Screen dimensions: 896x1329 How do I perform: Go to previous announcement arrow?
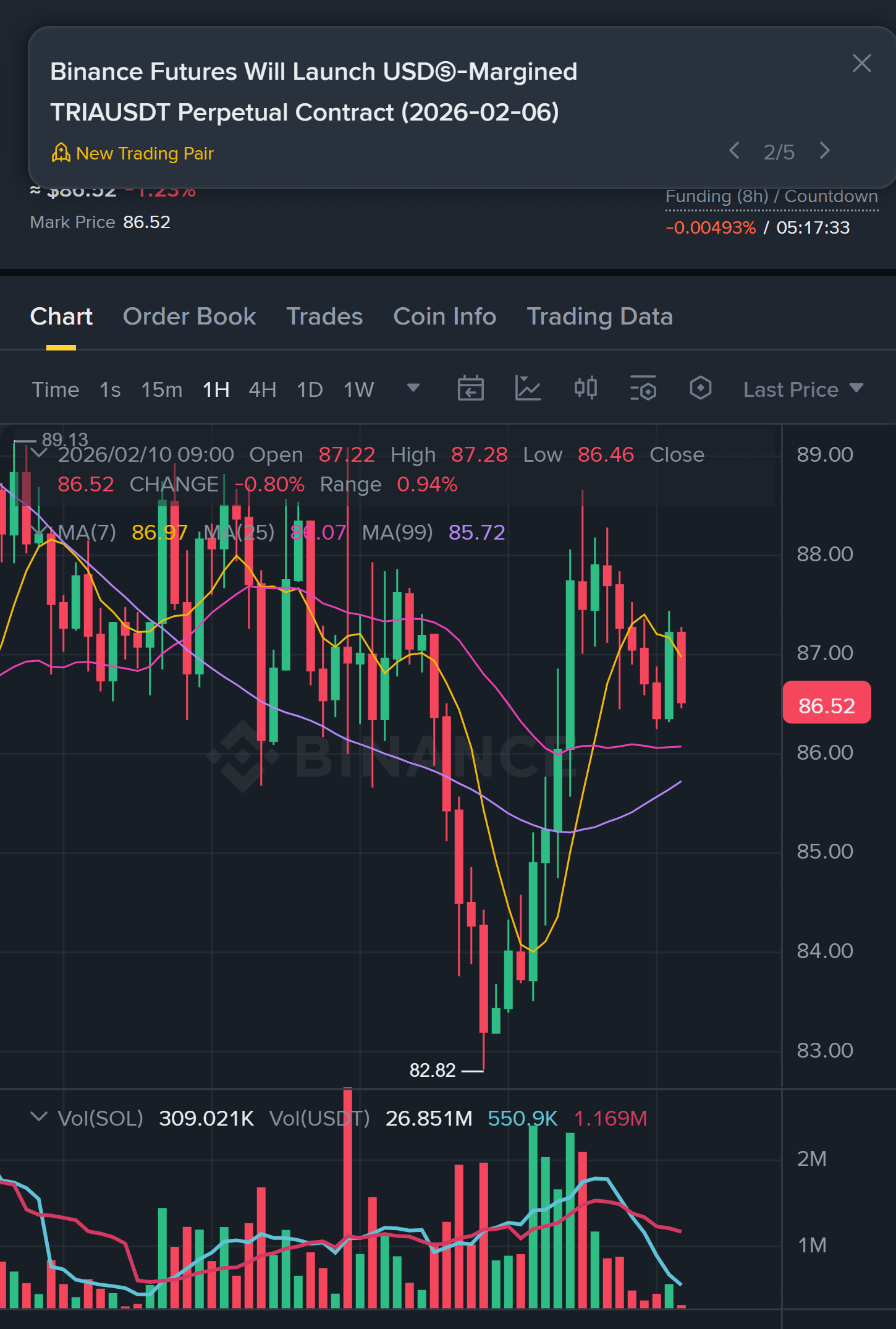point(734,151)
